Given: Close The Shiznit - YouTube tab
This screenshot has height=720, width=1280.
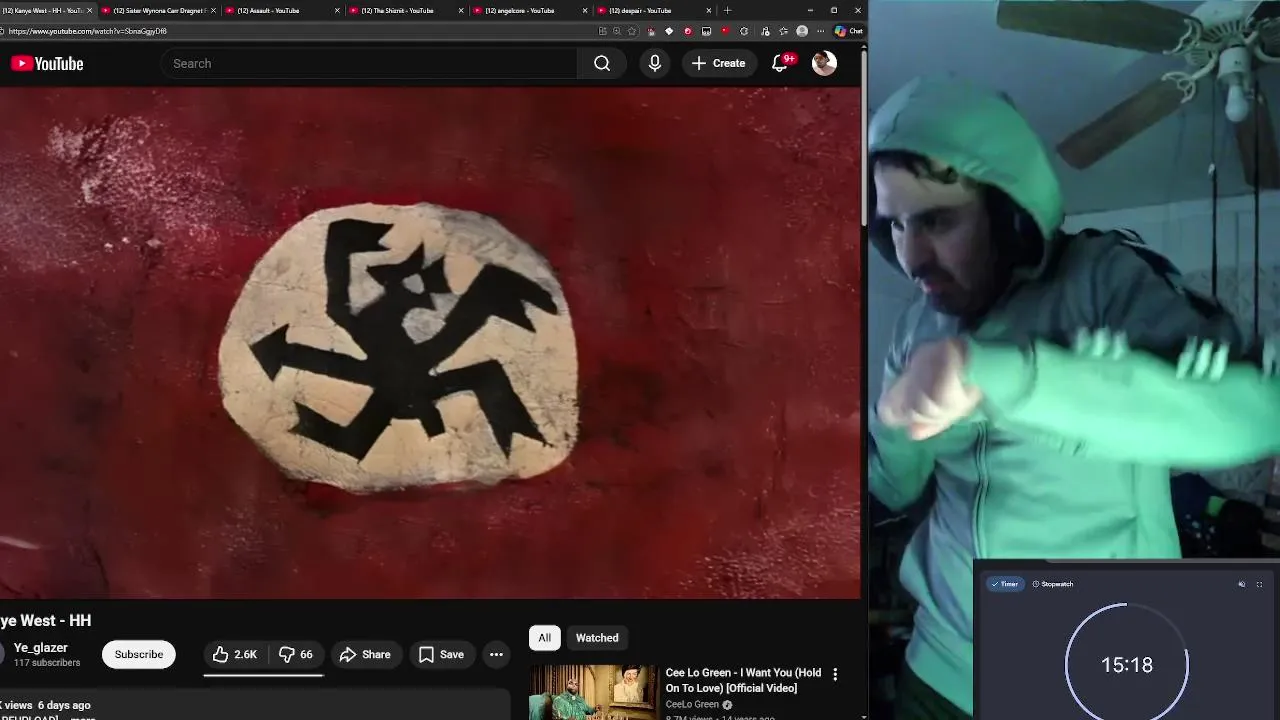Looking at the screenshot, I should 461,10.
